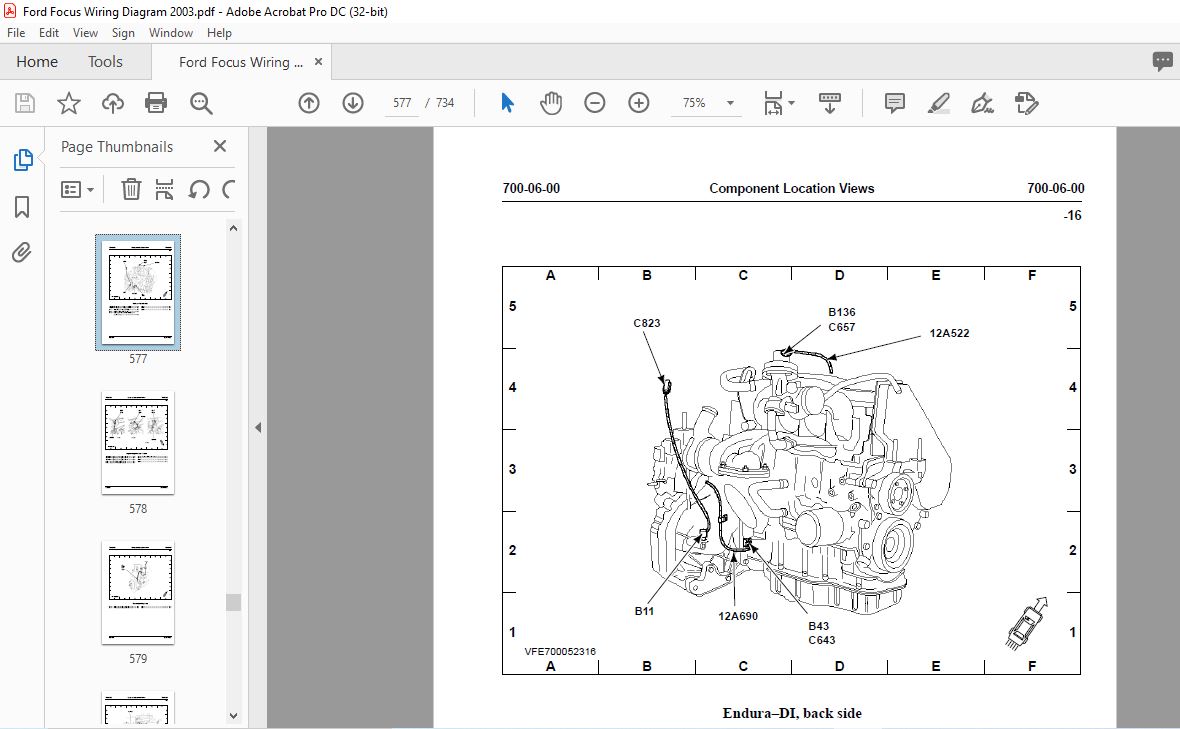Click the 'Component Location Views' heading
Viewport: 1180px width, 729px height.
pyautogui.click(x=792, y=189)
